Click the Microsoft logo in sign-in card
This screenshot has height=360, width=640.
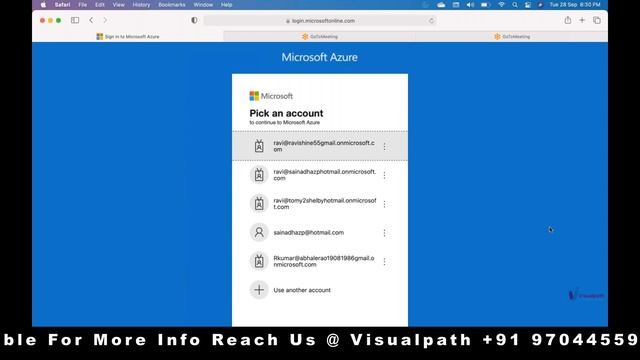(x=271, y=96)
